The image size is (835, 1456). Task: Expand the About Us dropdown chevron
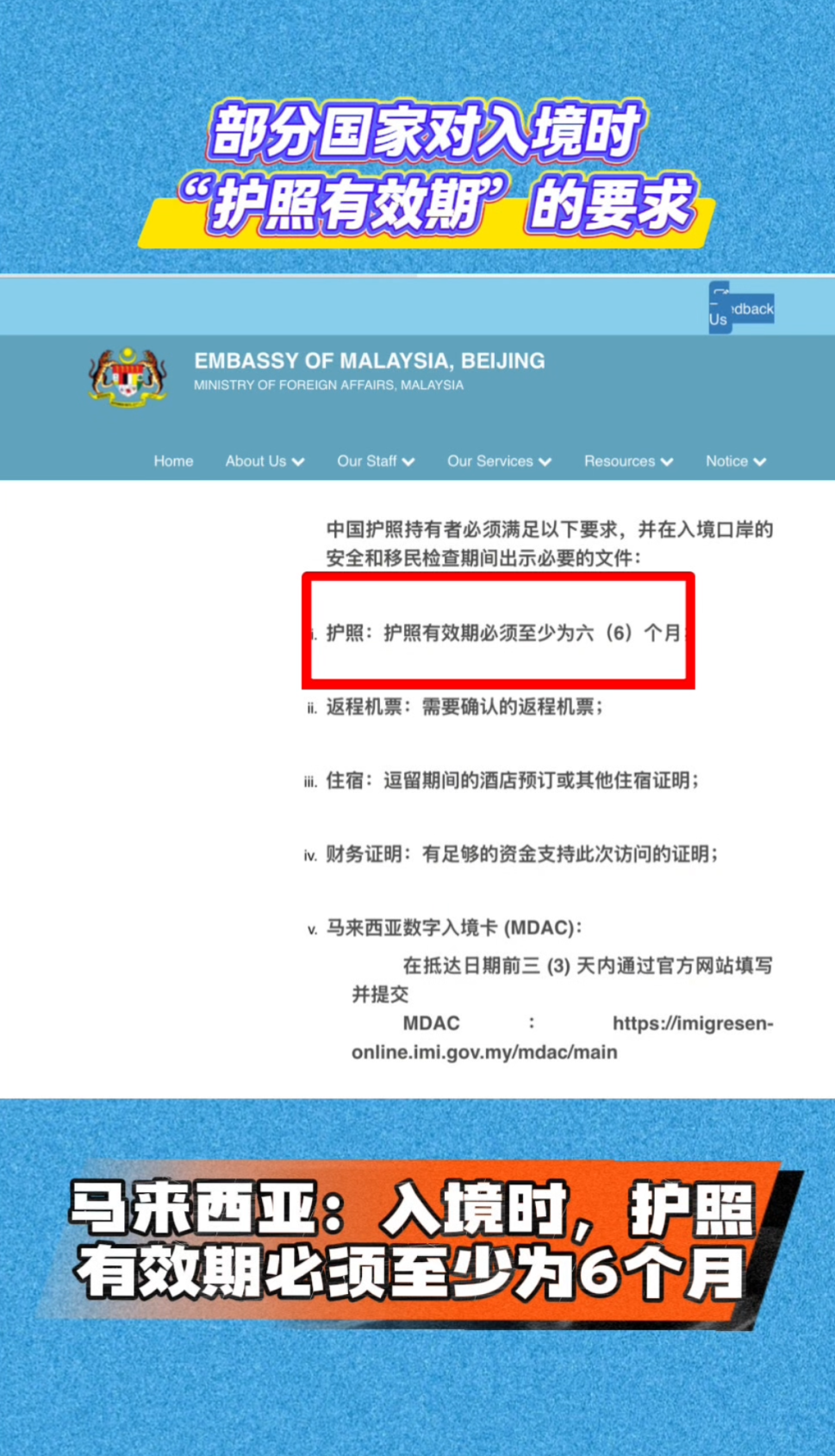298,462
